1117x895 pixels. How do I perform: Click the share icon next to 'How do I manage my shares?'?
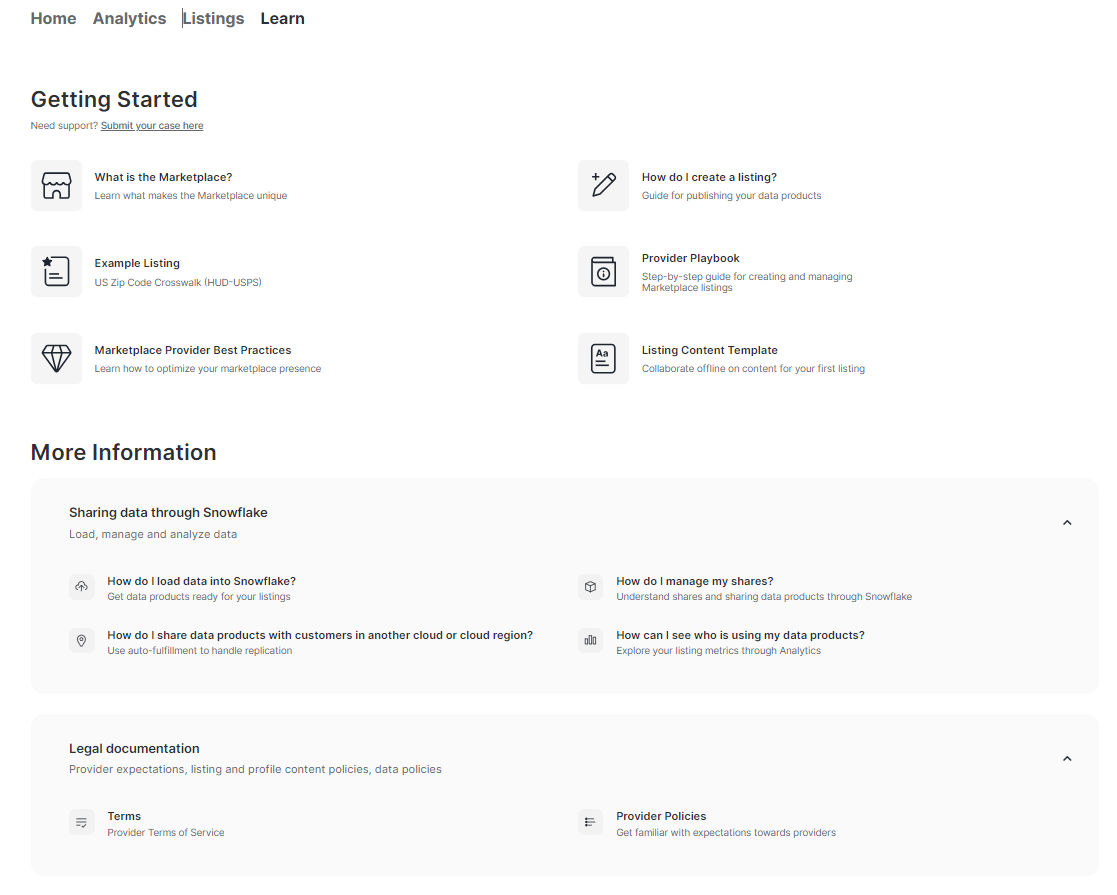pos(590,587)
